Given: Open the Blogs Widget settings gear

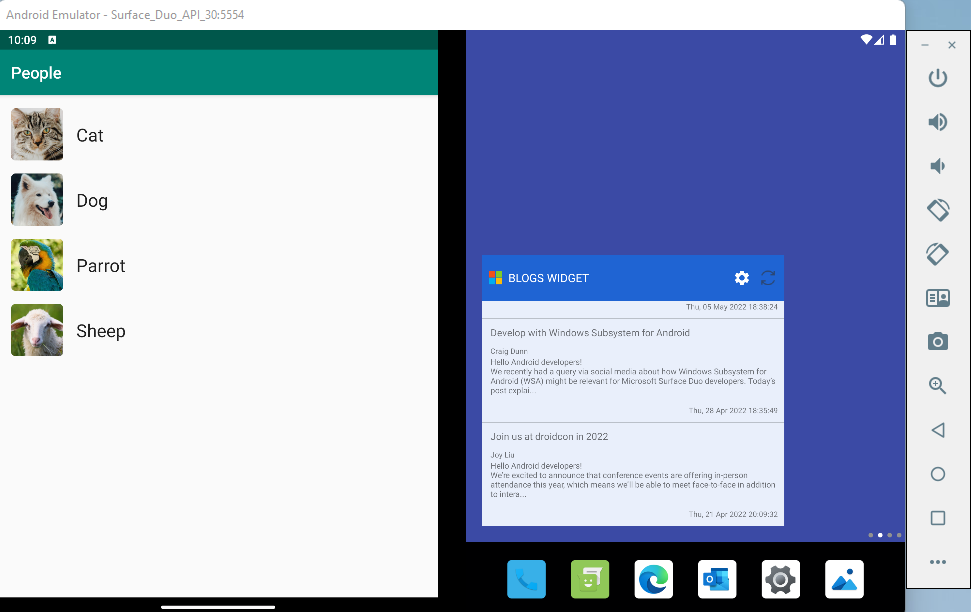Looking at the screenshot, I should 741,278.
